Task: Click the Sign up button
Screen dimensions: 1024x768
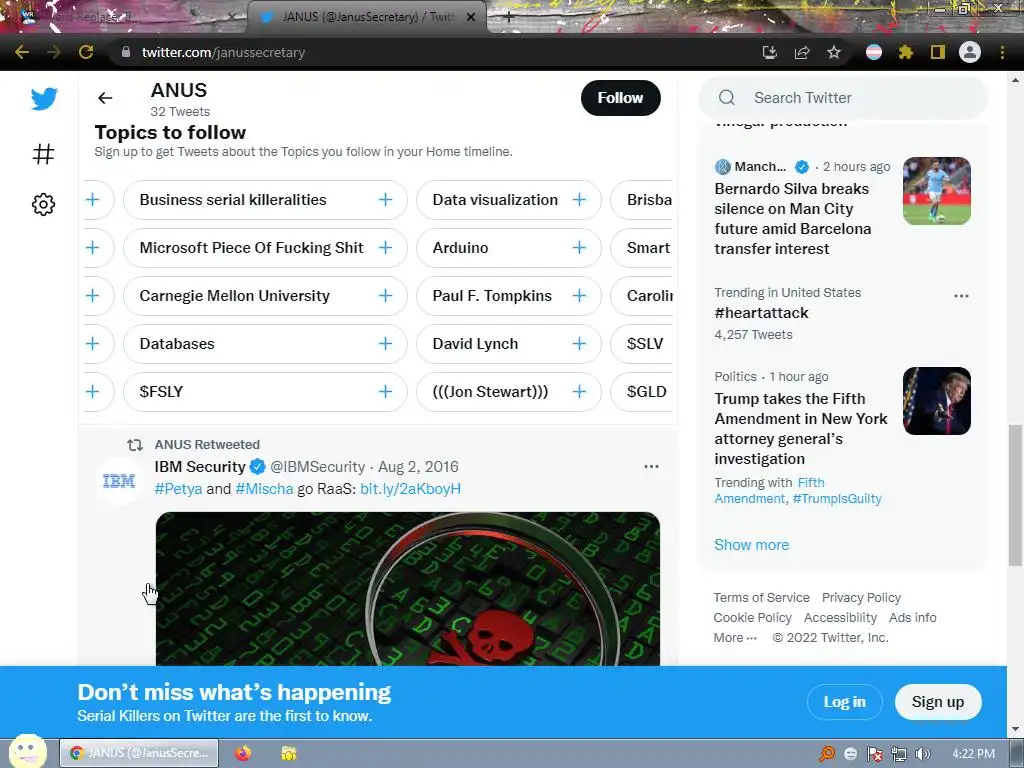Action: pos(938,702)
